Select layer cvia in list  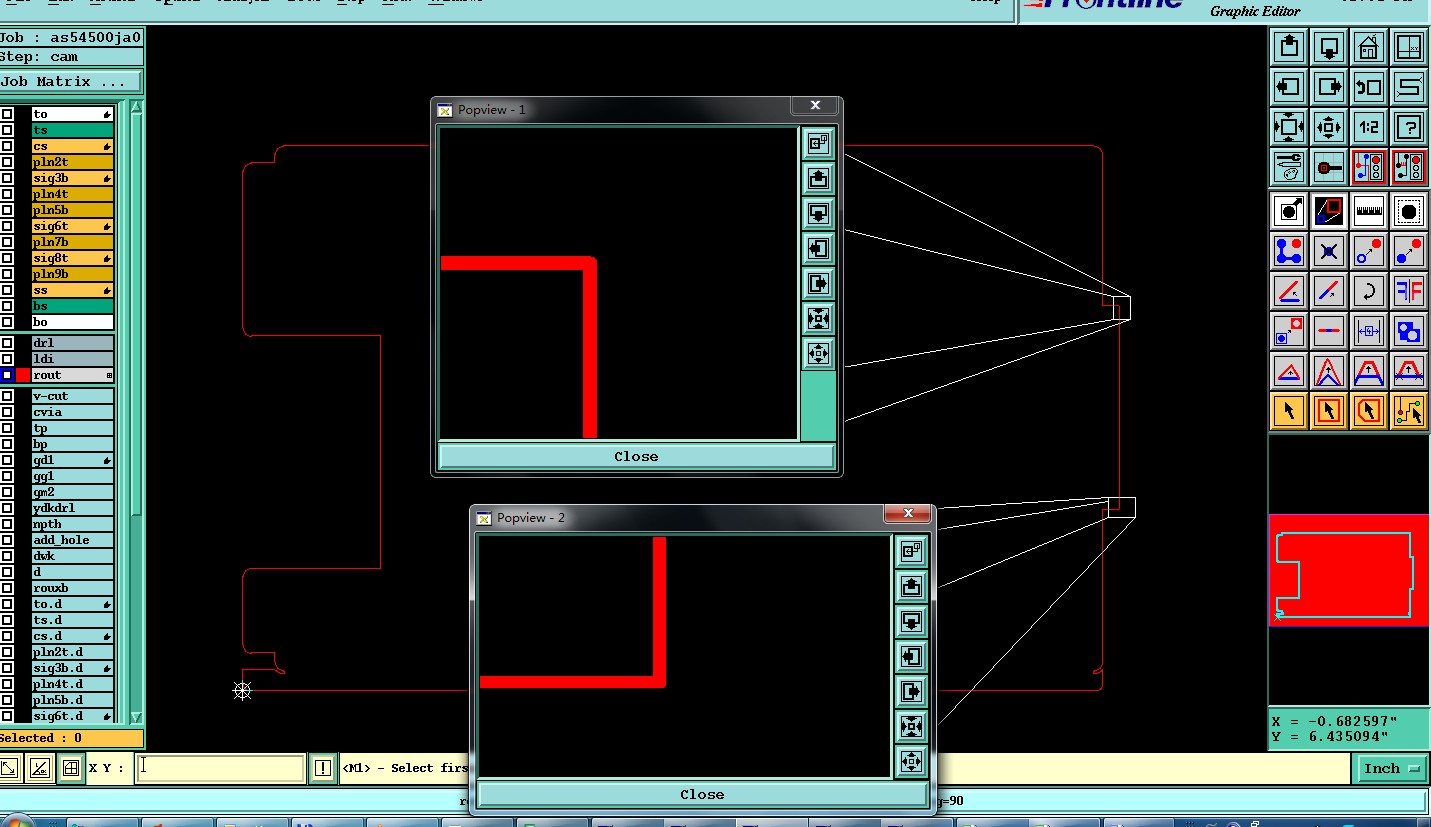(72, 412)
